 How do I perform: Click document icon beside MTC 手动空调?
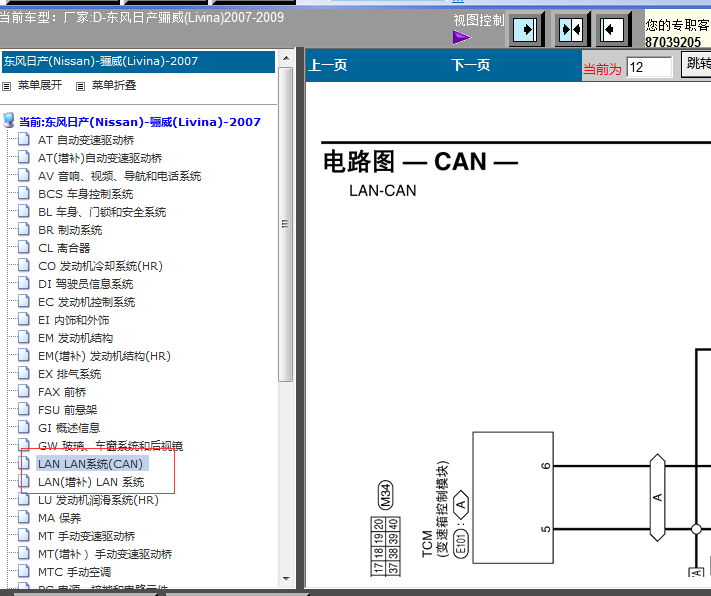(24, 571)
